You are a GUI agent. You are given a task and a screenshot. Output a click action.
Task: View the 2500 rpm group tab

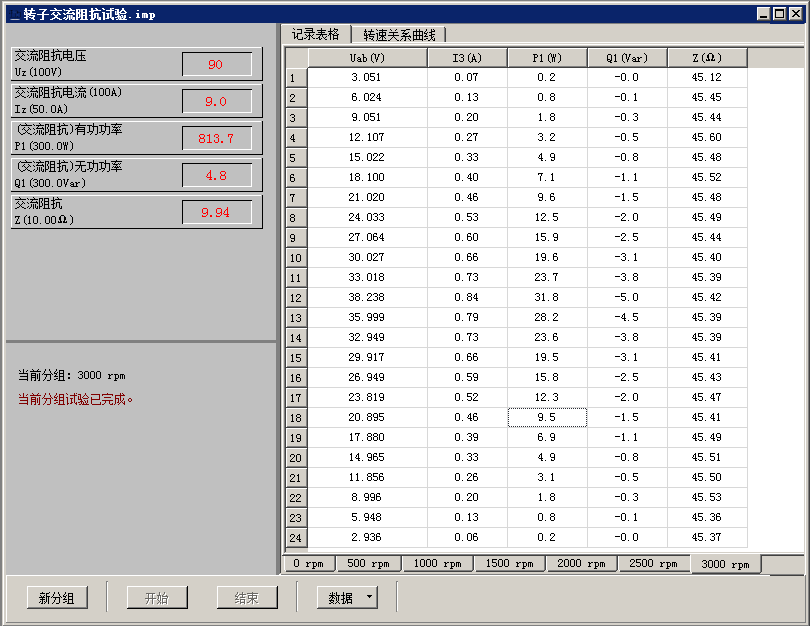click(654, 564)
